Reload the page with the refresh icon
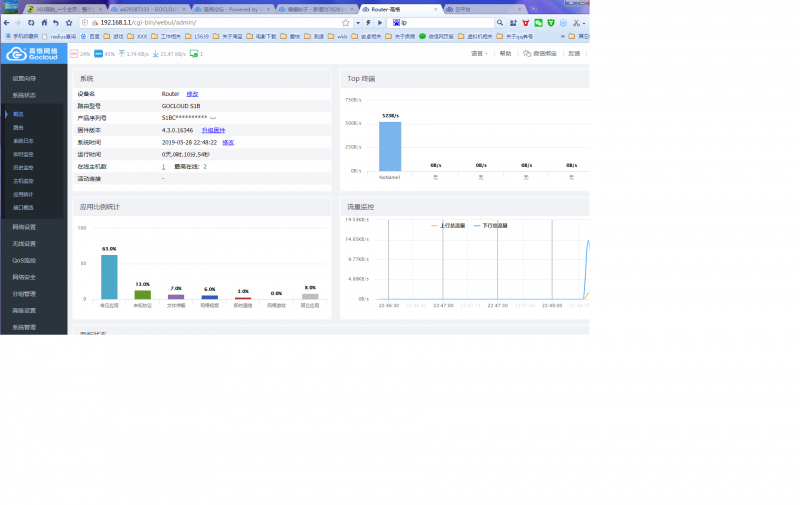 tap(31, 22)
